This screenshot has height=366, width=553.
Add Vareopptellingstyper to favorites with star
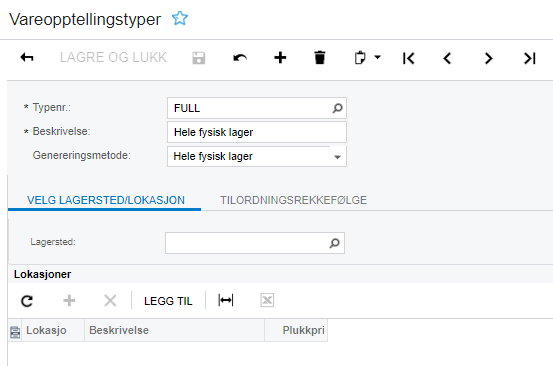[x=180, y=18]
